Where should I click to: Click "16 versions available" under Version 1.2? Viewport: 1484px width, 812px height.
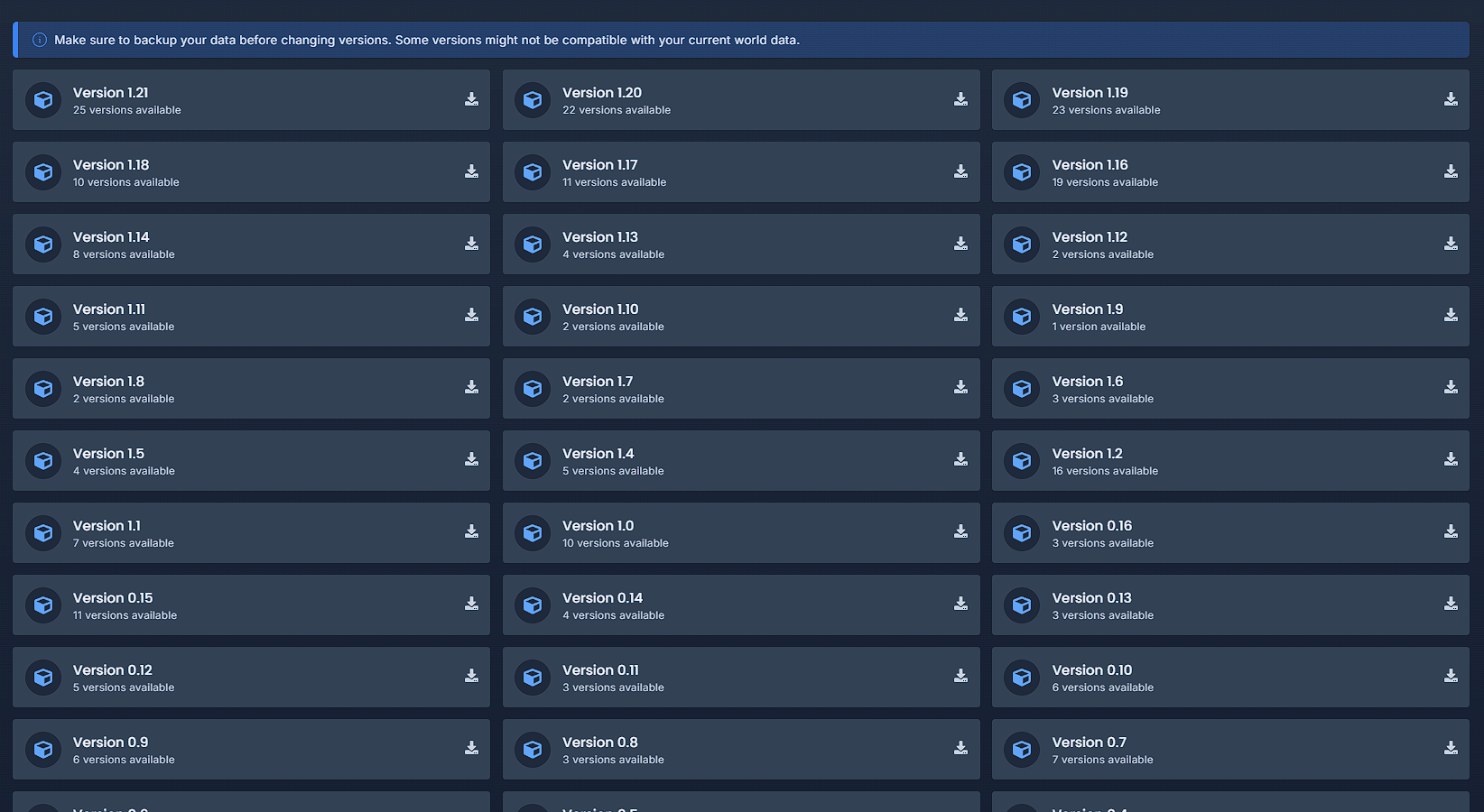tap(1105, 471)
